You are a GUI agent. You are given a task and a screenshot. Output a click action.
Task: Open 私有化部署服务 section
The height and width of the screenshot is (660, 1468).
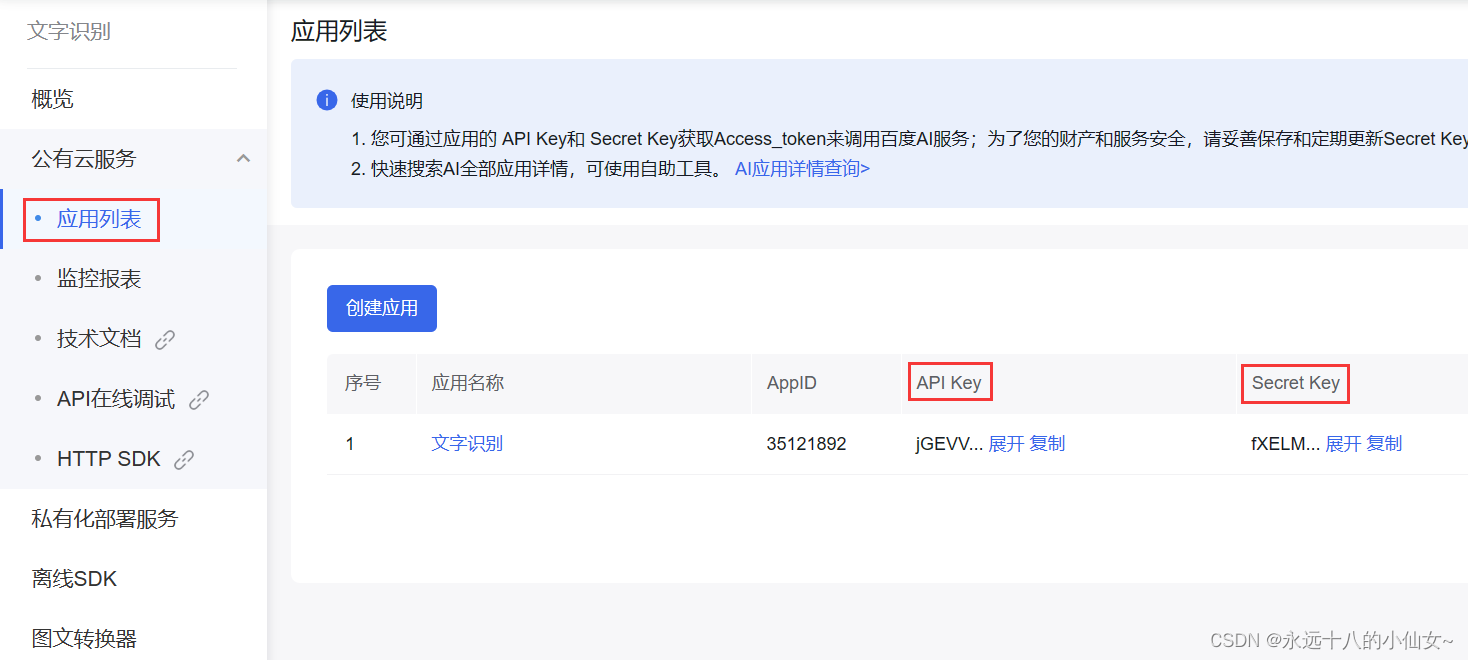coord(105,519)
